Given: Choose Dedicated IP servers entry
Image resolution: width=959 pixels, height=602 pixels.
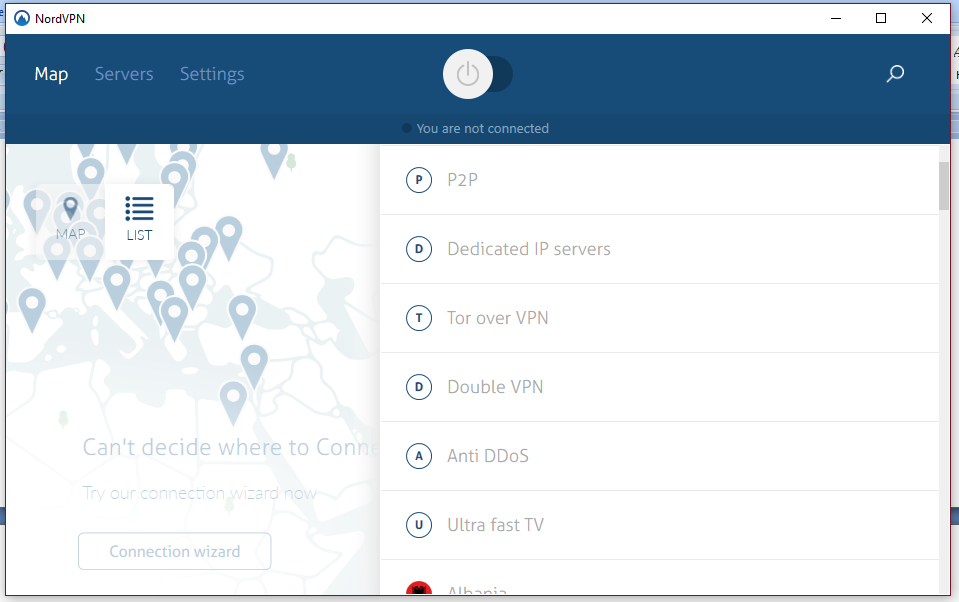Looking at the screenshot, I should point(660,249).
